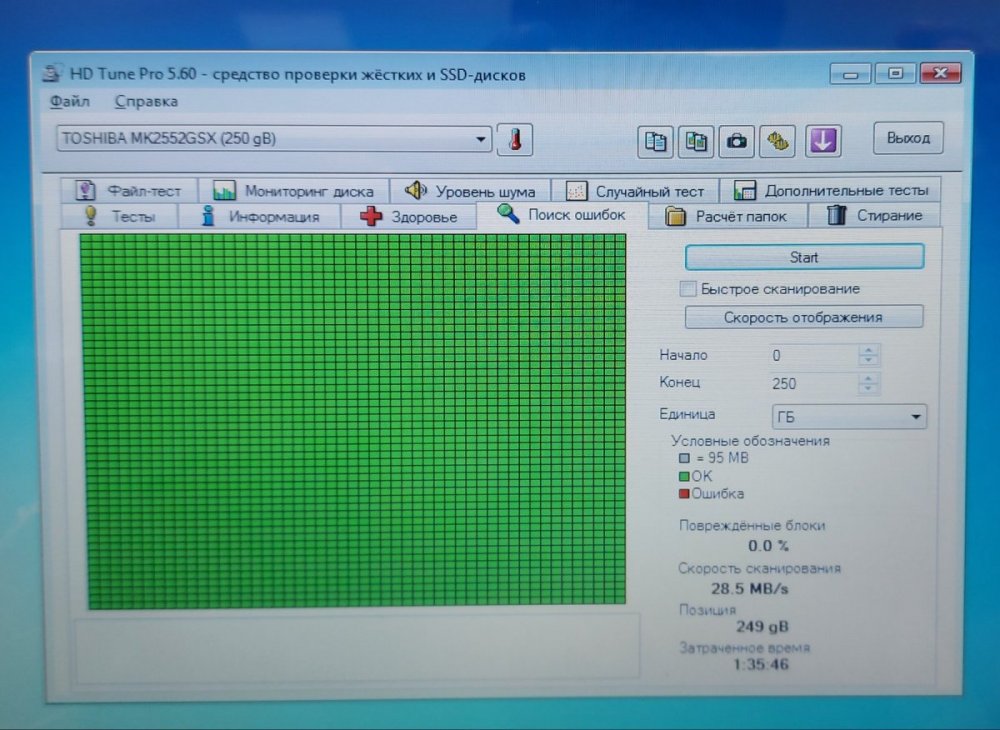The image size is (1000, 730).
Task: Open the Справка menu
Action: tap(146, 101)
